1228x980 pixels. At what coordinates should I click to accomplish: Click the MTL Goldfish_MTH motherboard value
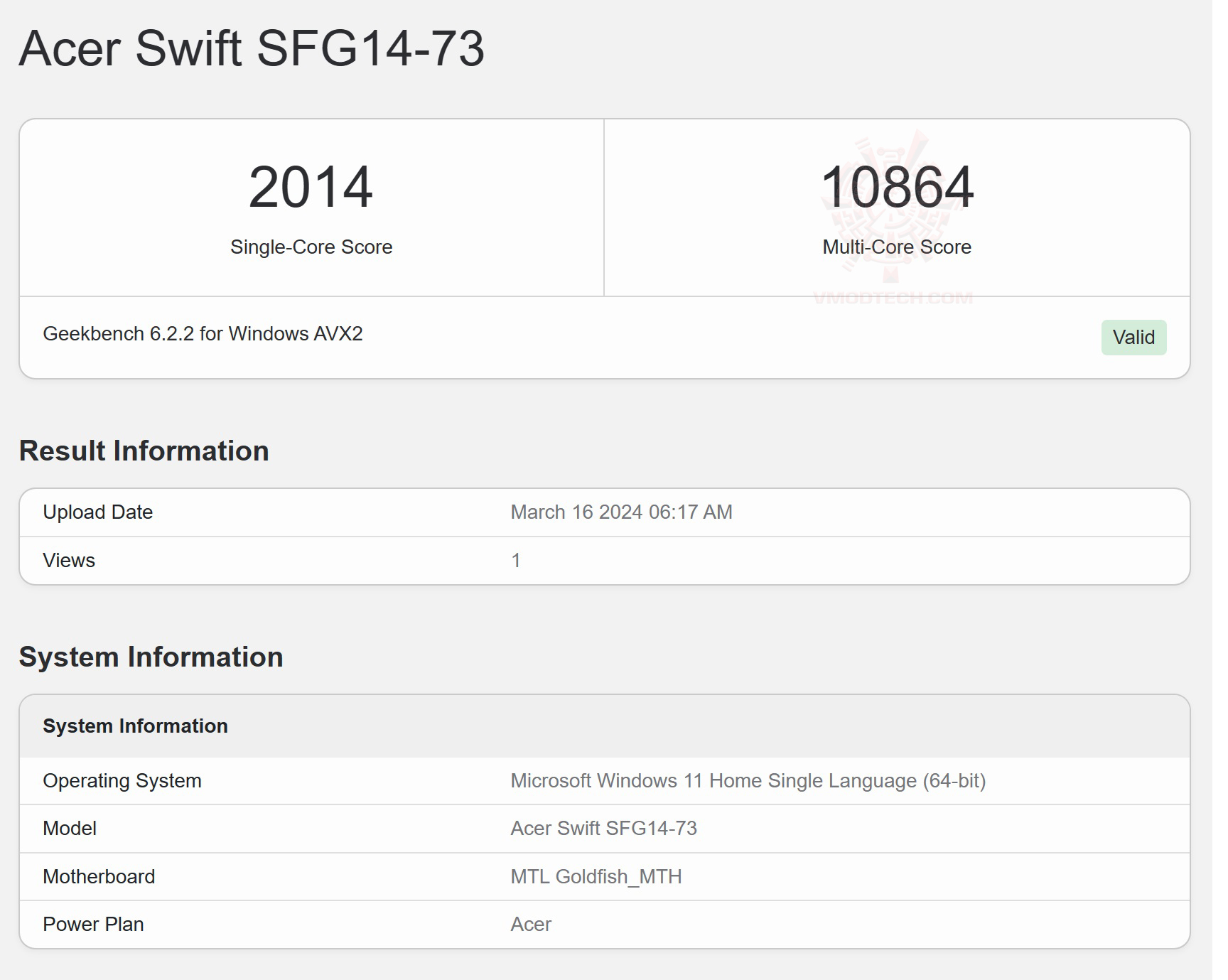[x=596, y=877]
